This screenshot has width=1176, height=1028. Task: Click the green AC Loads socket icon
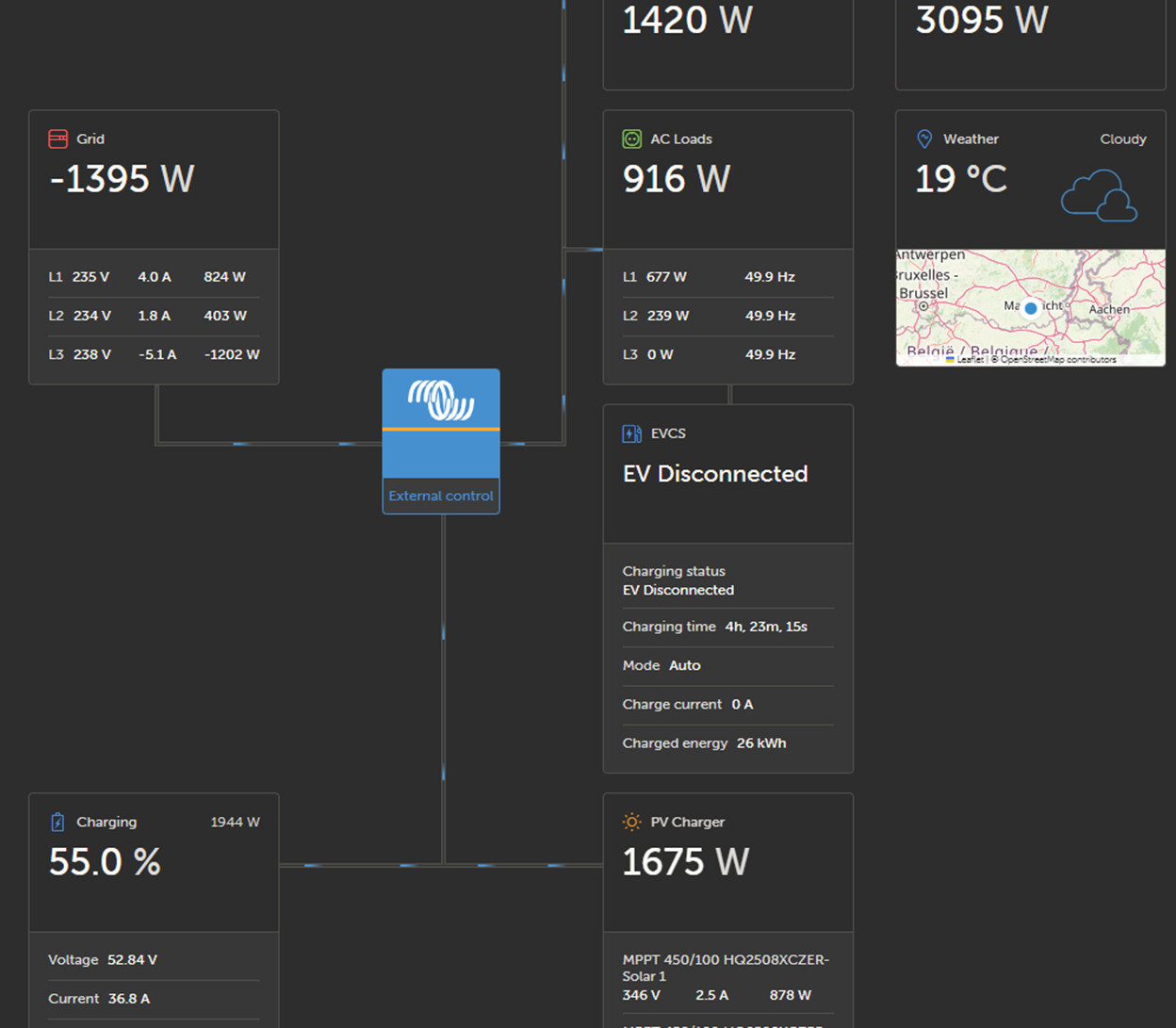pos(631,139)
